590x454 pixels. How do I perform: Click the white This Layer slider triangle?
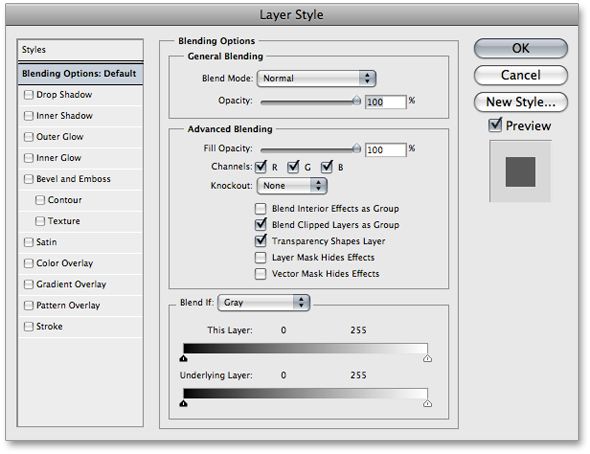427,358
